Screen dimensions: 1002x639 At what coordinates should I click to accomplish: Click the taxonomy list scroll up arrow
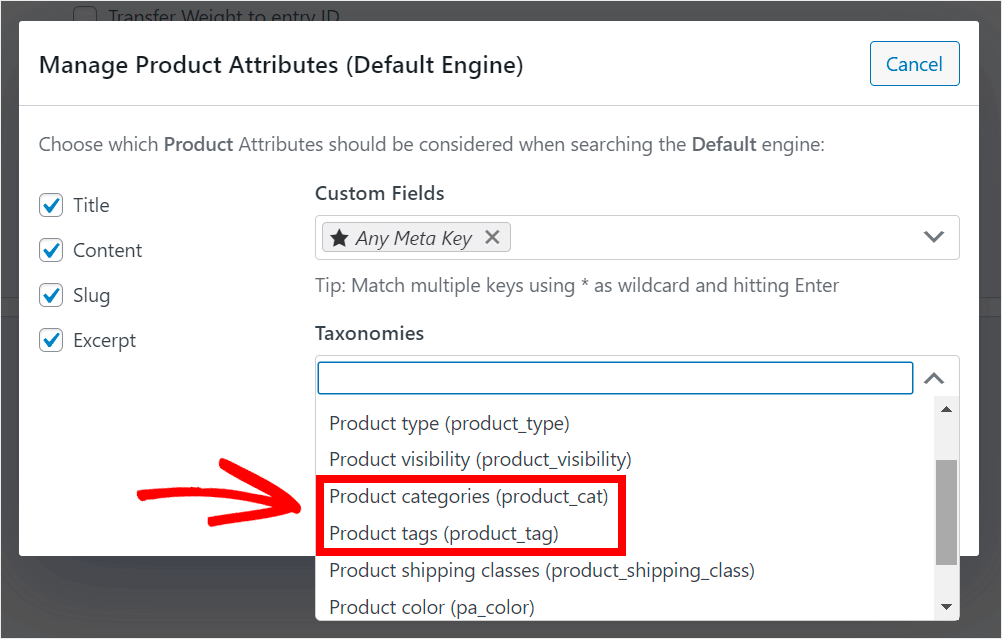click(946, 410)
